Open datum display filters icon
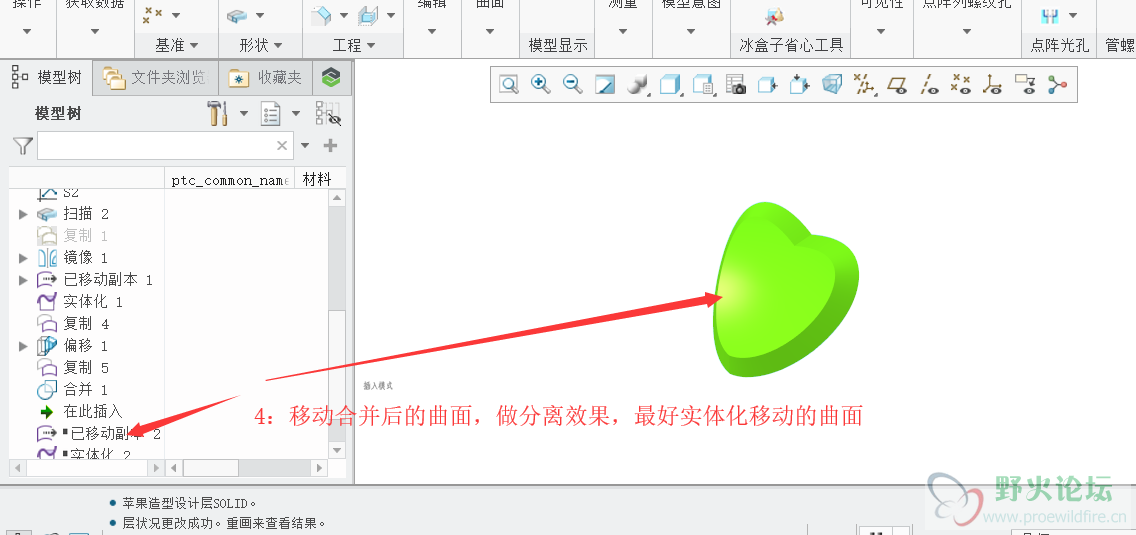1136x535 pixels. 864,85
